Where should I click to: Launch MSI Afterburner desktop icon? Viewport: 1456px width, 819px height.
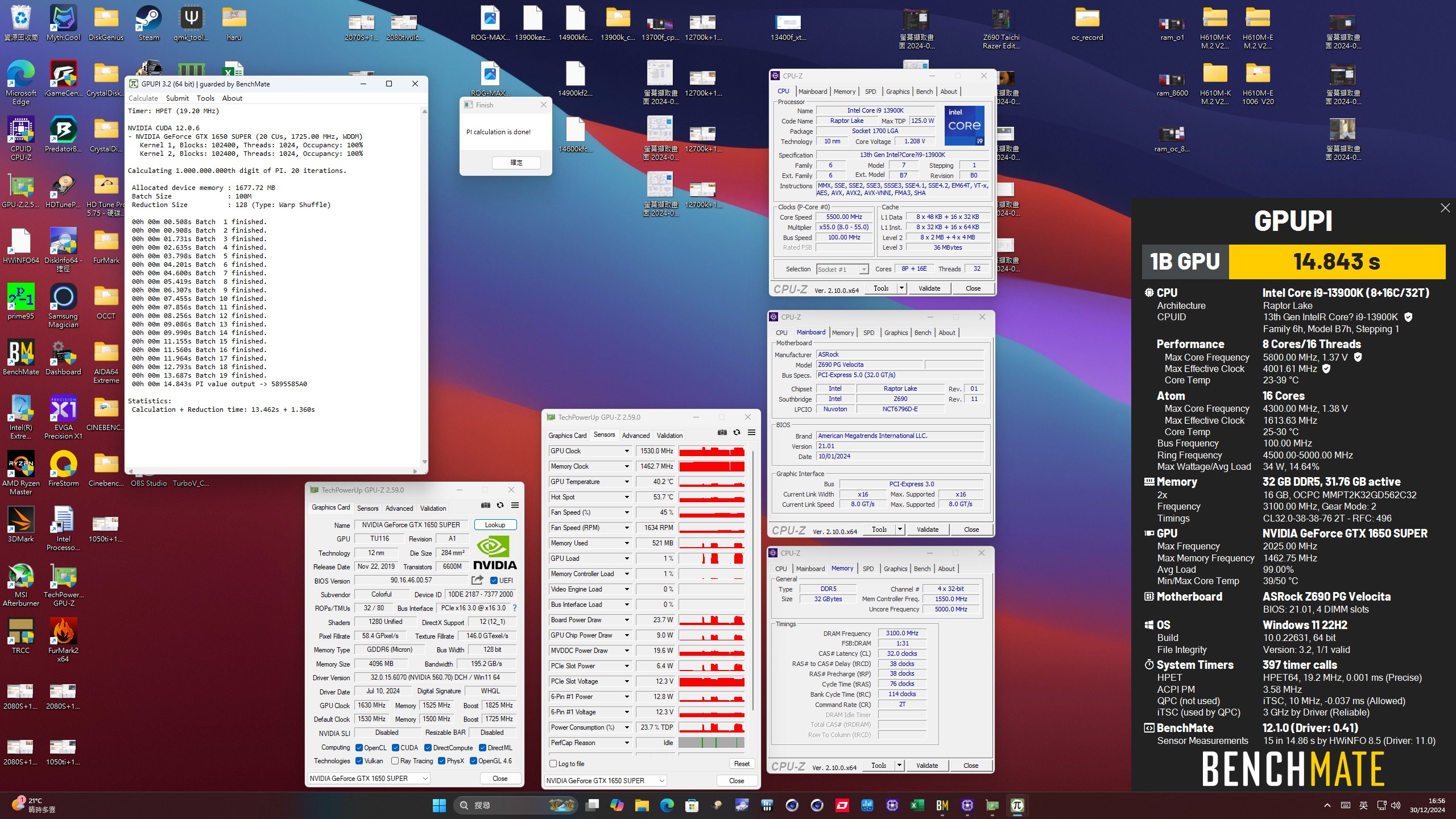coord(21,585)
